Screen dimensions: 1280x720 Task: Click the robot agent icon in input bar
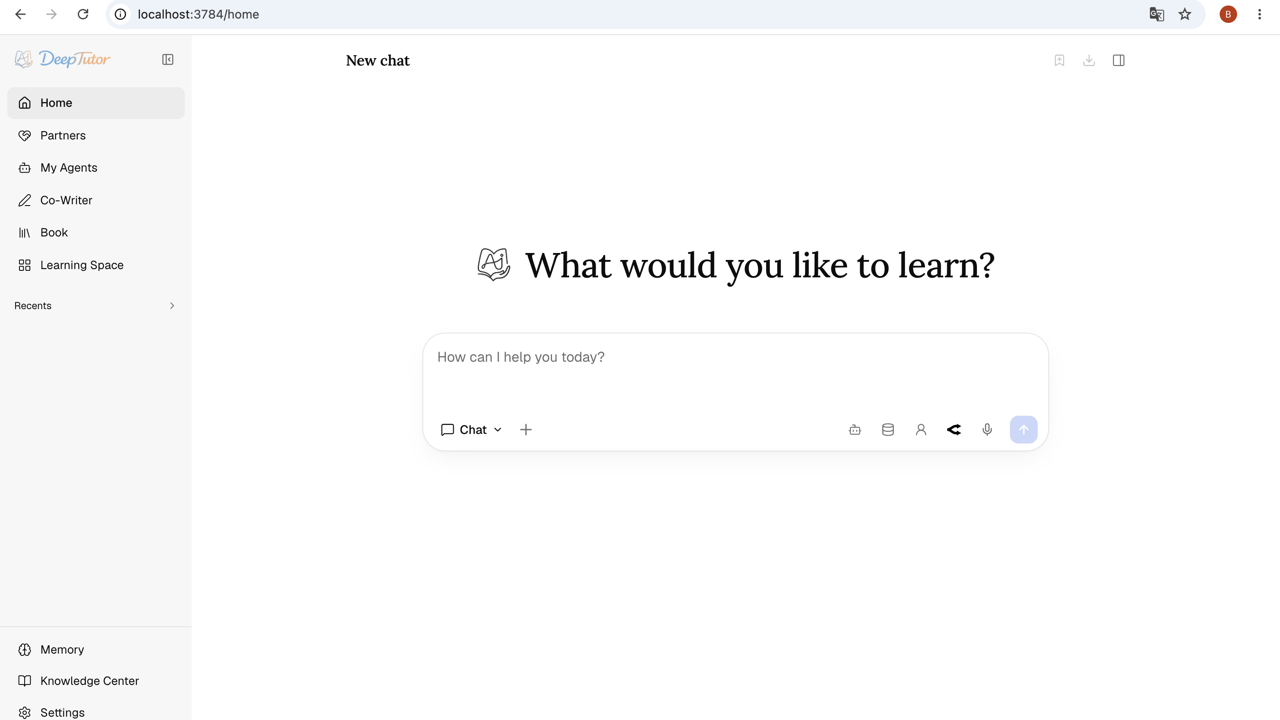pos(855,430)
